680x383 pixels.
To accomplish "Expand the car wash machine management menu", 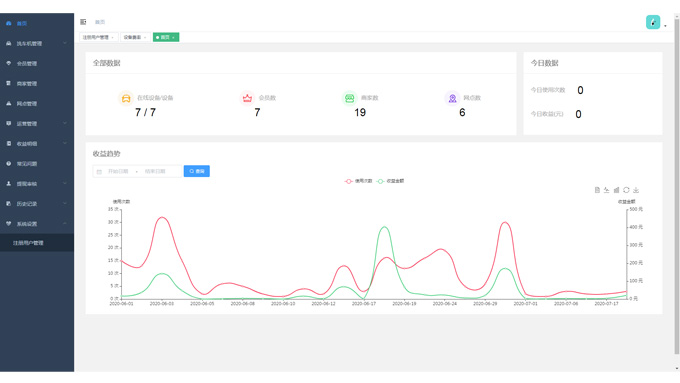I will click(37, 43).
